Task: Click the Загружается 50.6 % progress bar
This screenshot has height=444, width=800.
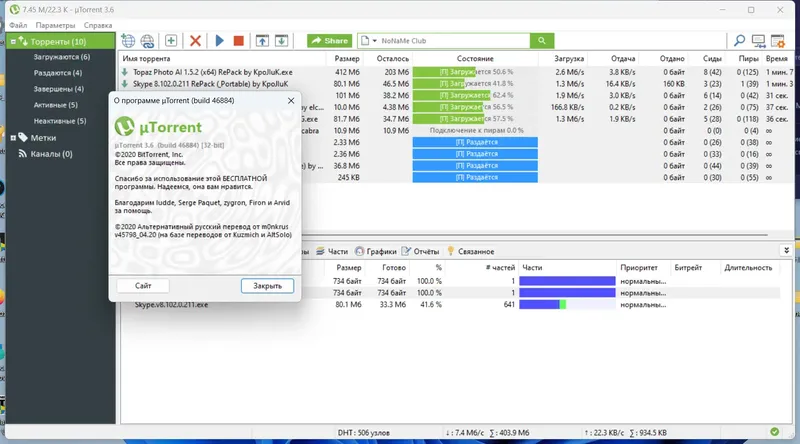Action: click(475, 72)
